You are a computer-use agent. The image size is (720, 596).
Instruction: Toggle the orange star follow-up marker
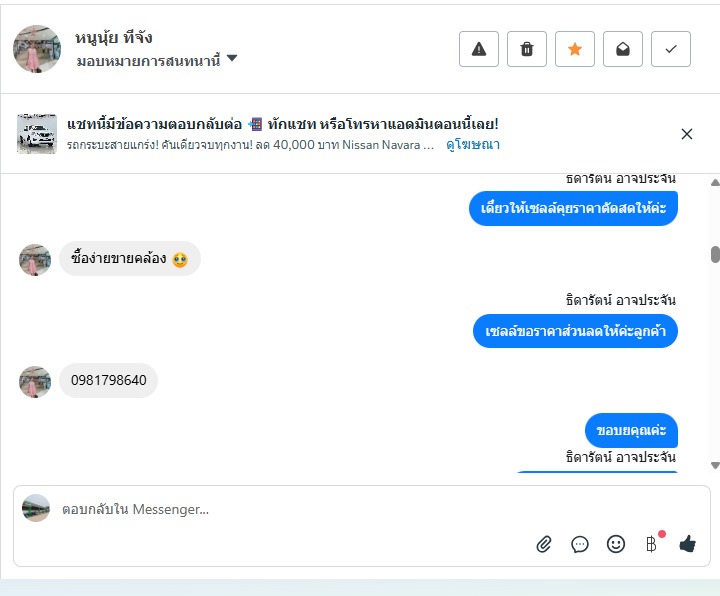pyautogui.click(x=575, y=49)
